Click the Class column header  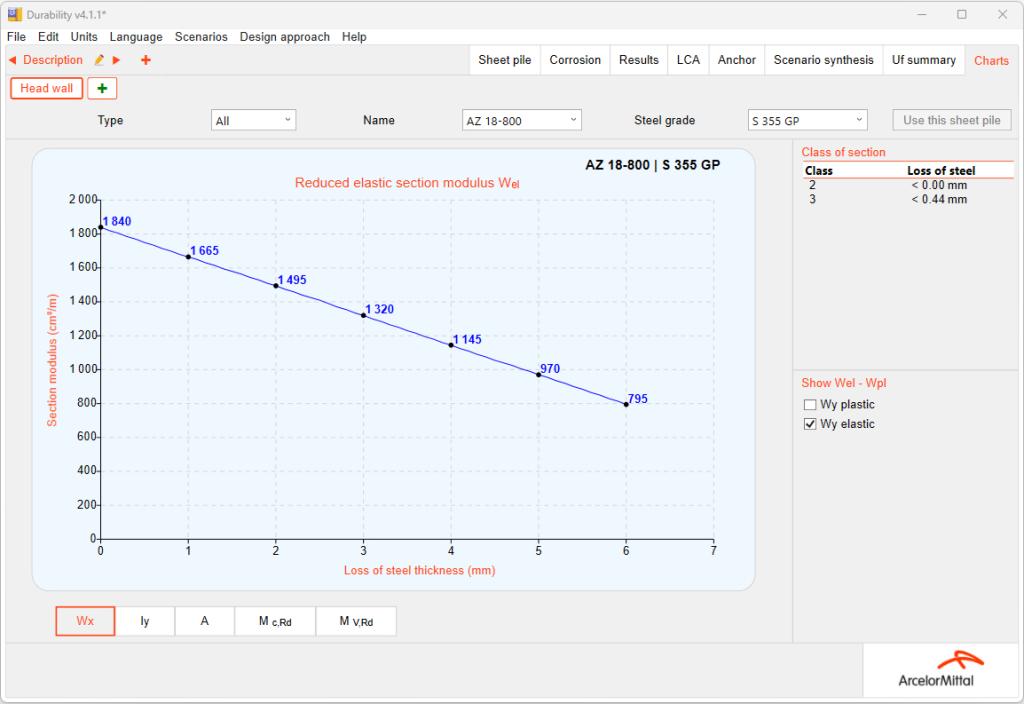(819, 171)
